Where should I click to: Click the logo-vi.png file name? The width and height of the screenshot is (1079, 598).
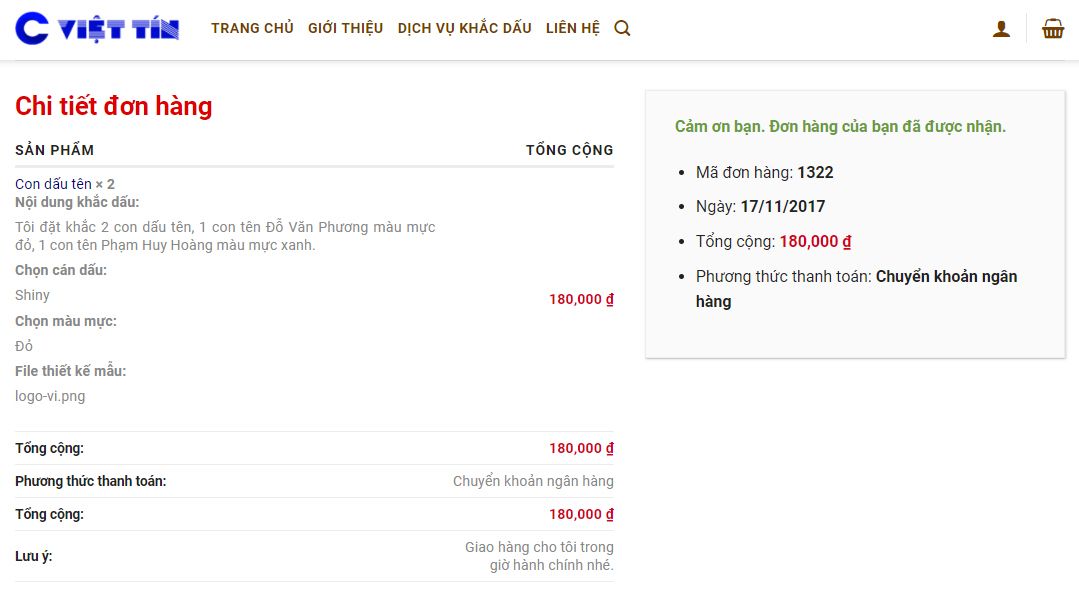click(x=50, y=396)
